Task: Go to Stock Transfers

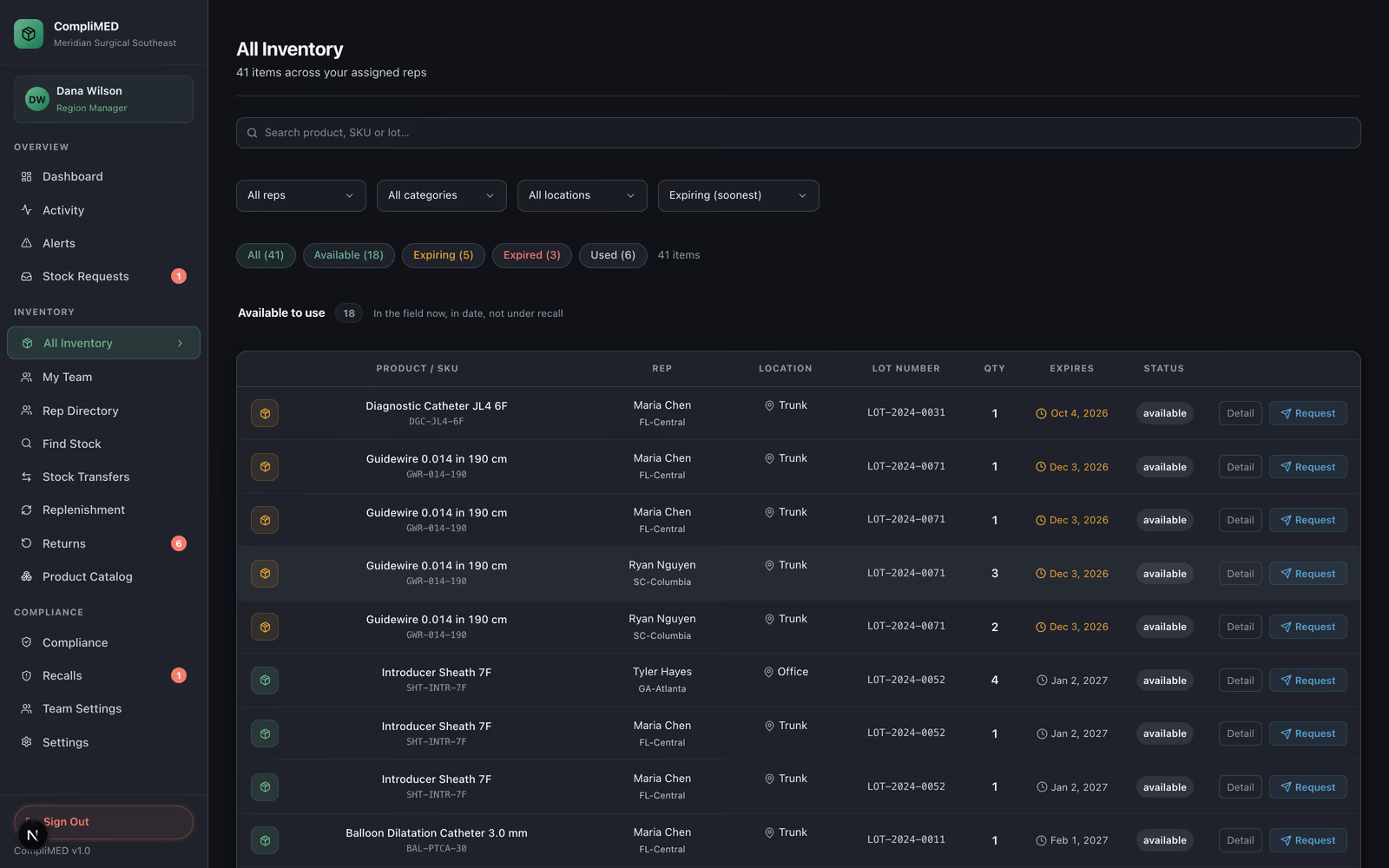Action: point(103,477)
